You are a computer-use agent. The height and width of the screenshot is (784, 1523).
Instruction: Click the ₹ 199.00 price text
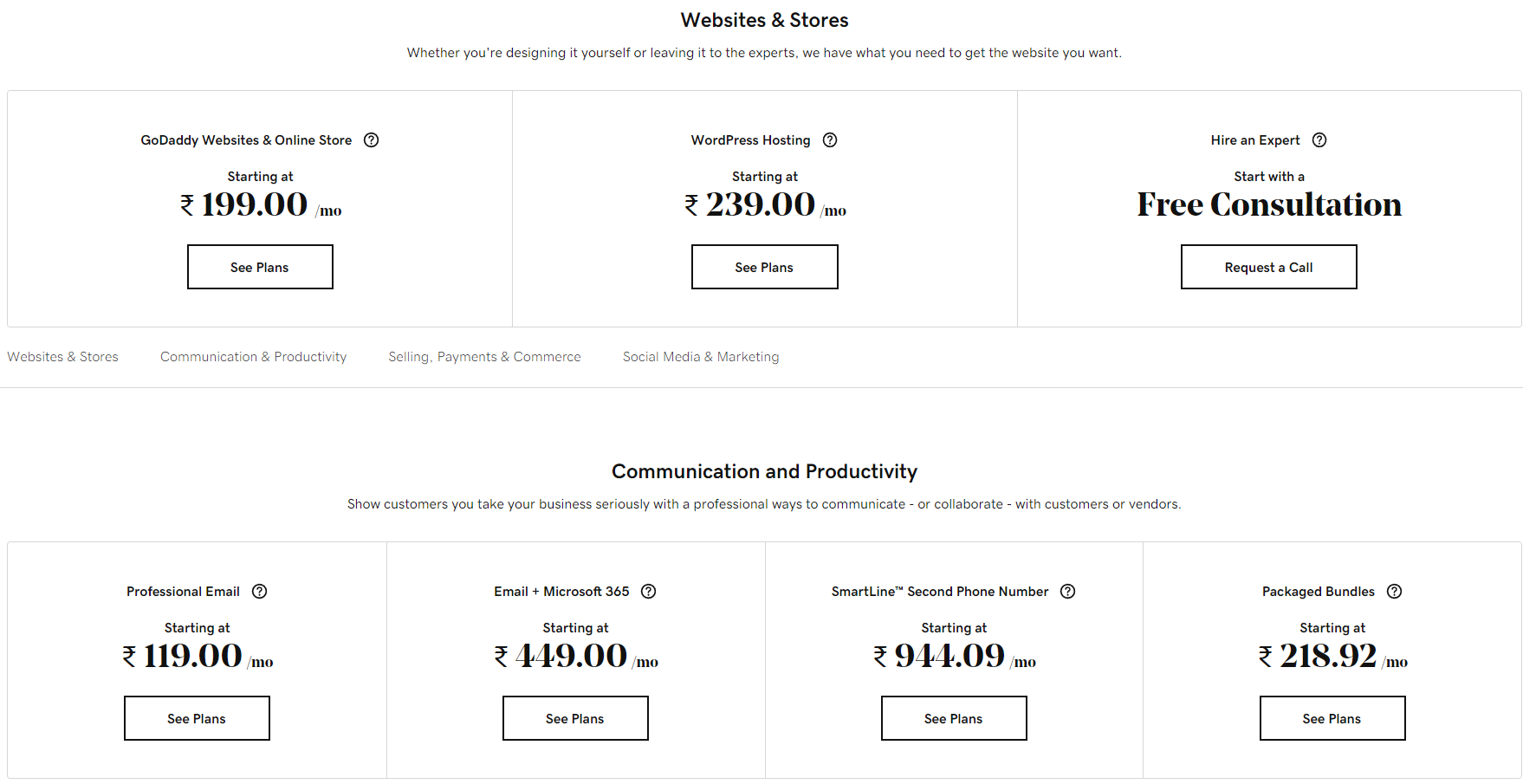pyautogui.click(x=244, y=204)
